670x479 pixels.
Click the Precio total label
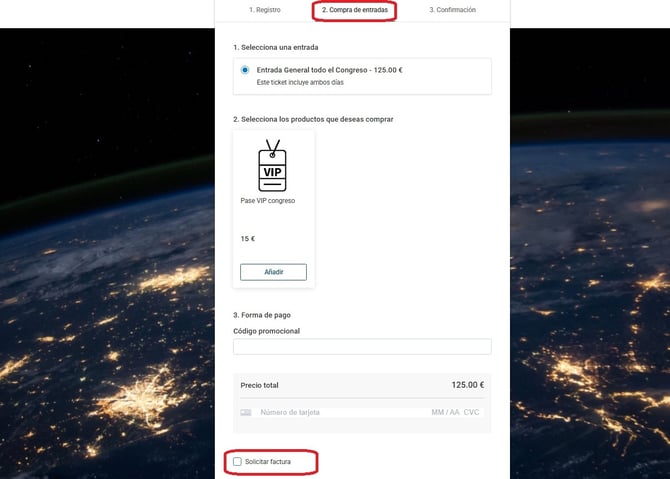tap(260, 385)
